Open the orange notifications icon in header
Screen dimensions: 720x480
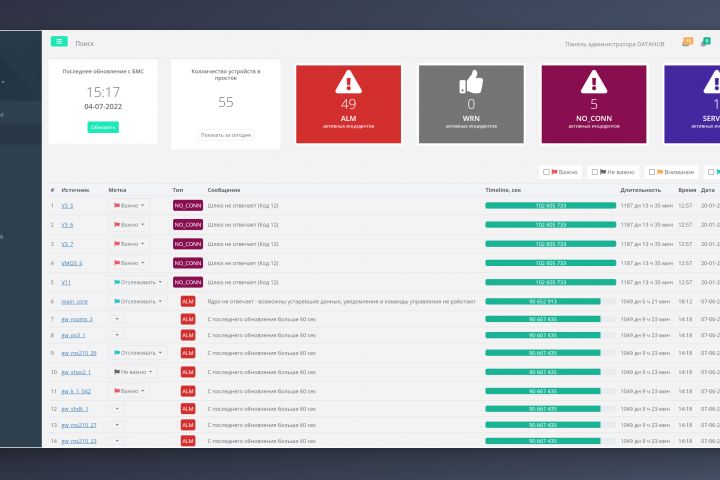[x=687, y=42]
